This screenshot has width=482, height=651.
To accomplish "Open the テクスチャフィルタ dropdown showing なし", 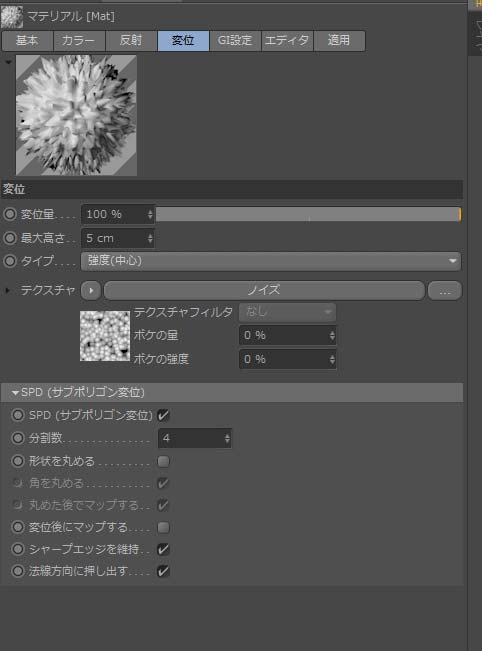I will click(x=287, y=312).
